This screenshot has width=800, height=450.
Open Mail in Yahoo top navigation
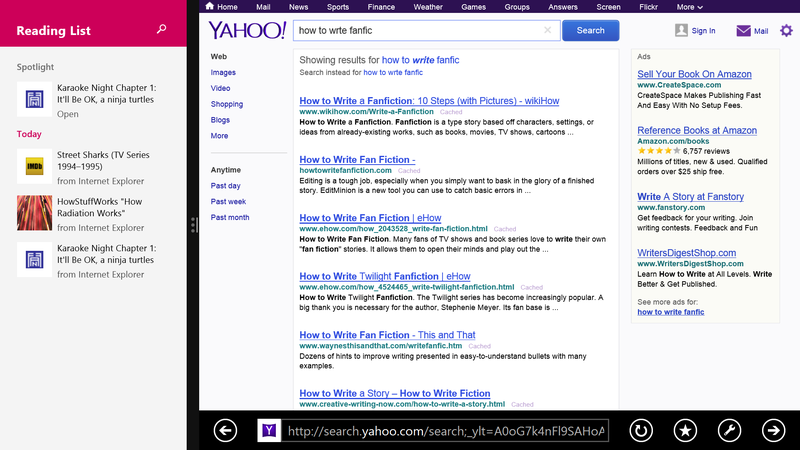tap(263, 7)
